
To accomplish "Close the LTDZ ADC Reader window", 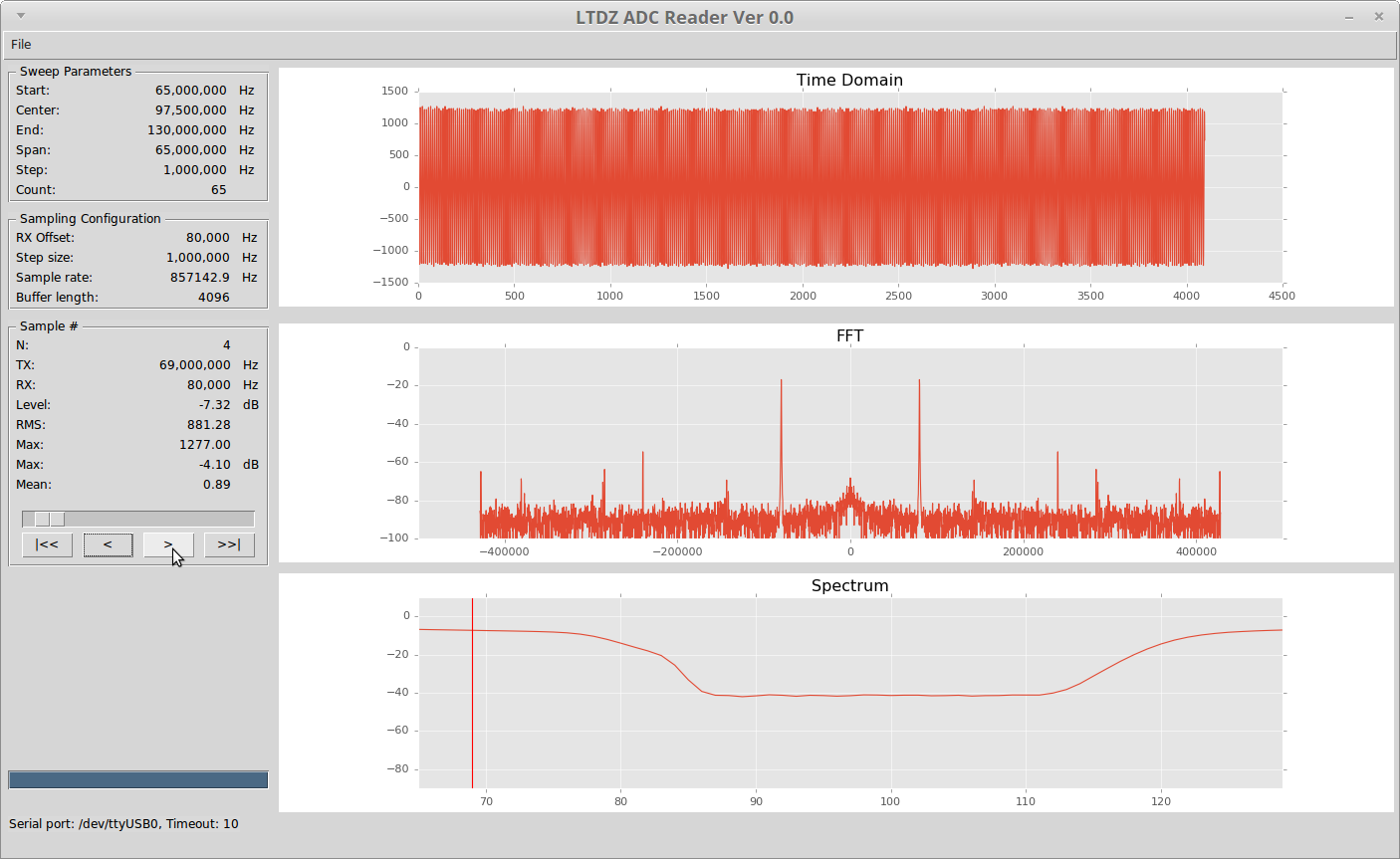I will (1379, 16).
